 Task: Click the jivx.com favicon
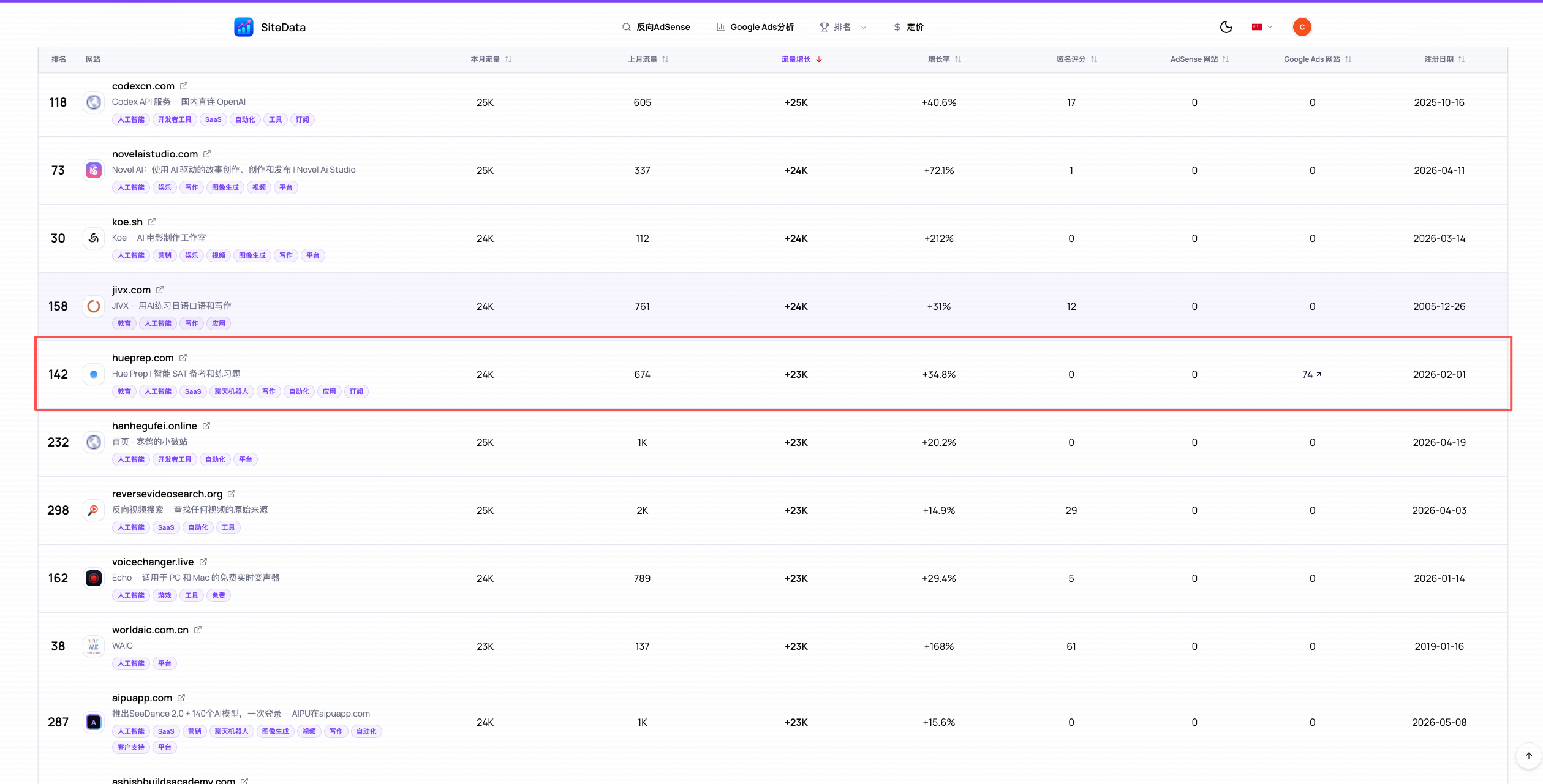(x=94, y=306)
